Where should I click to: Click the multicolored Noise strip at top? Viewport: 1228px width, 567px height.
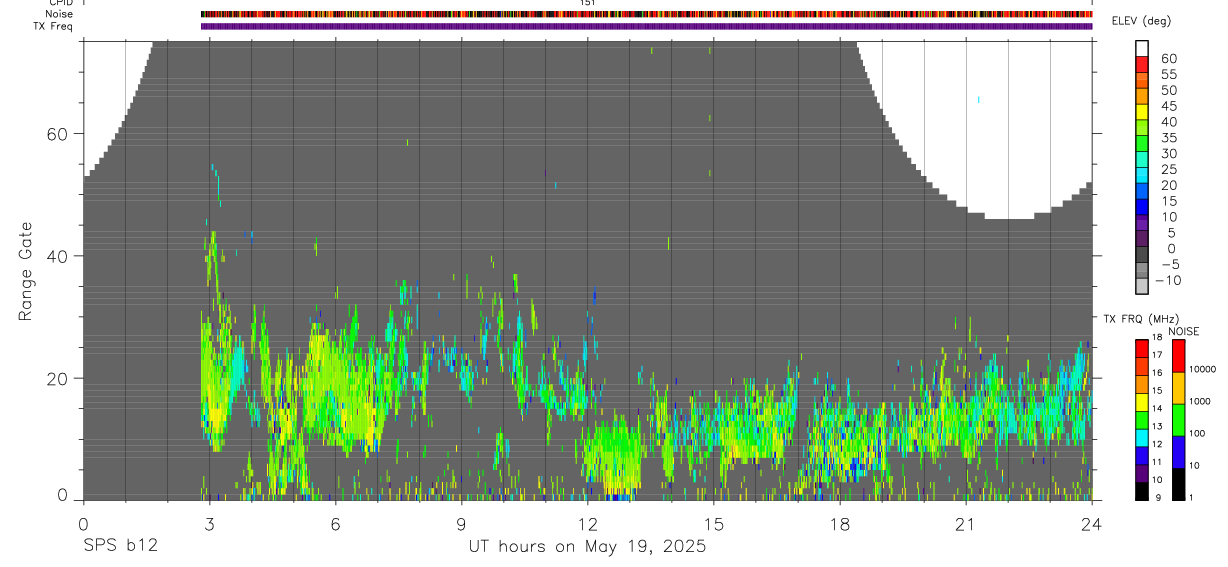(646, 14)
